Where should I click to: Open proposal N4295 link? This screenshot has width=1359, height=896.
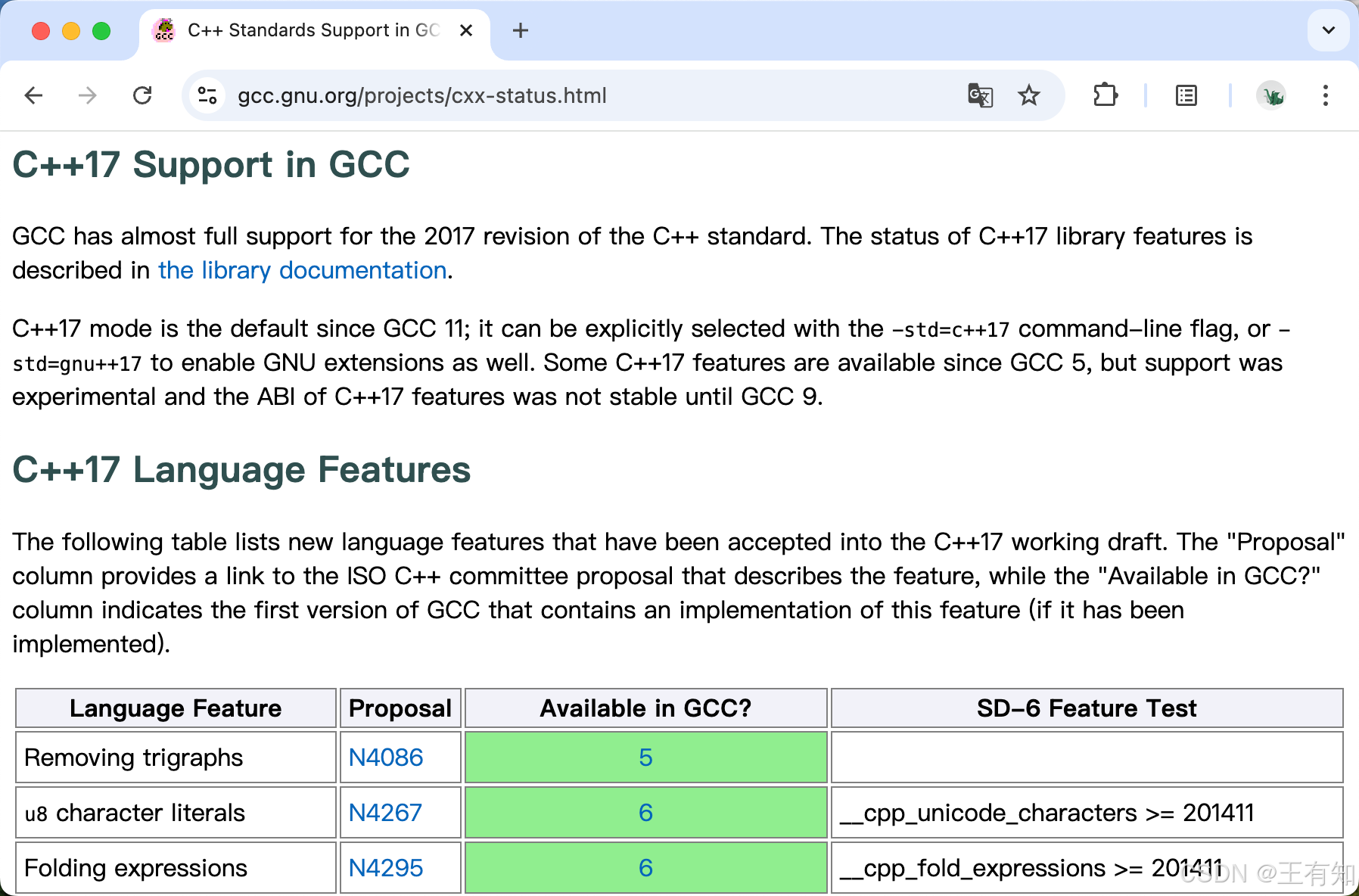coord(386,868)
